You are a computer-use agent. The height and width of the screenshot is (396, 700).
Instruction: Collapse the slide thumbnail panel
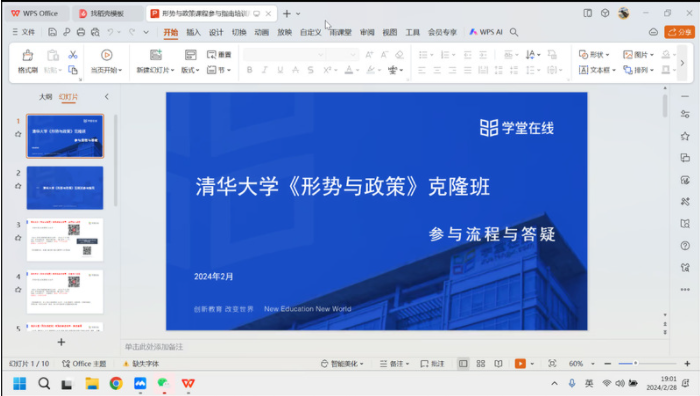coord(106,96)
